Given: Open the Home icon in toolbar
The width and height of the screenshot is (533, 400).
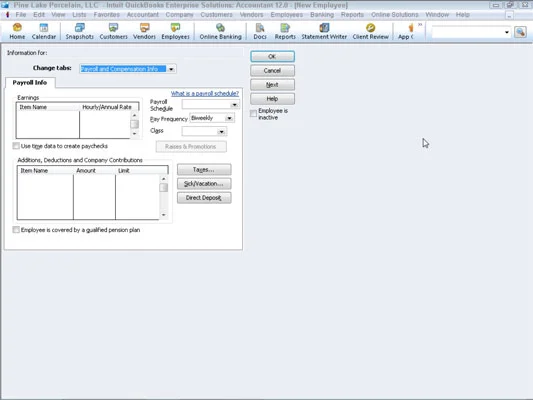Looking at the screenshot, I should [x=17, y=31].
